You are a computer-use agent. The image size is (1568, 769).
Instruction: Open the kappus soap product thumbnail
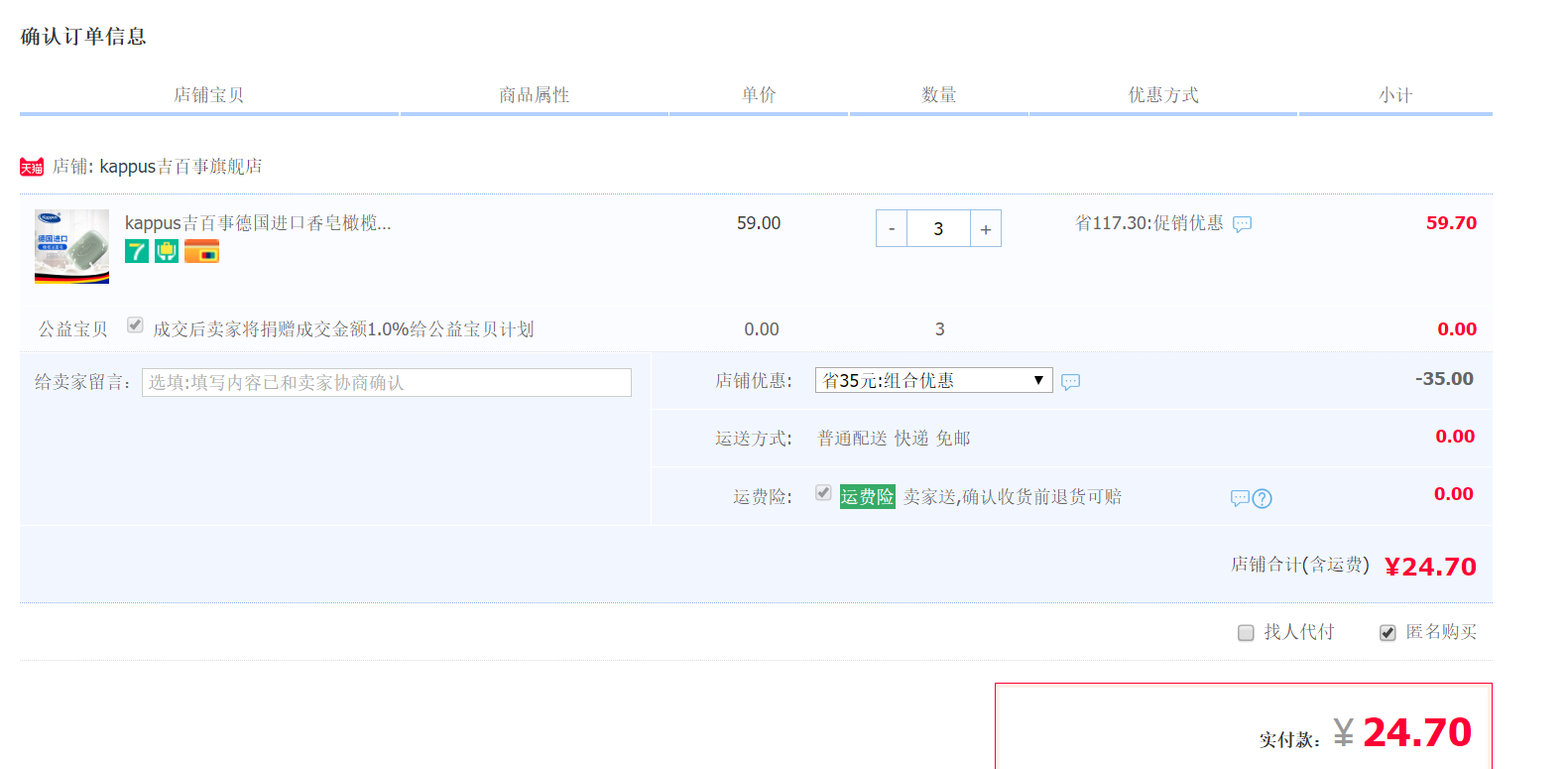[x=71, y=246]
